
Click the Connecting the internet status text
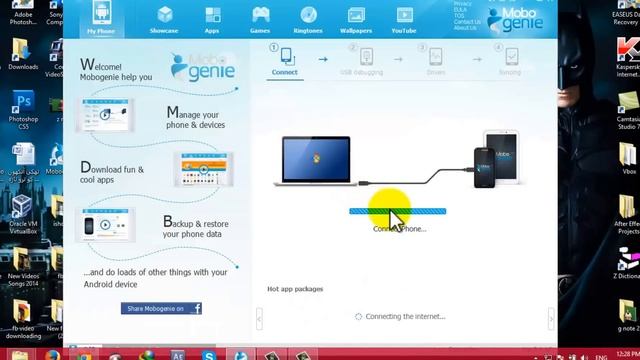click(x=405, y=316)
